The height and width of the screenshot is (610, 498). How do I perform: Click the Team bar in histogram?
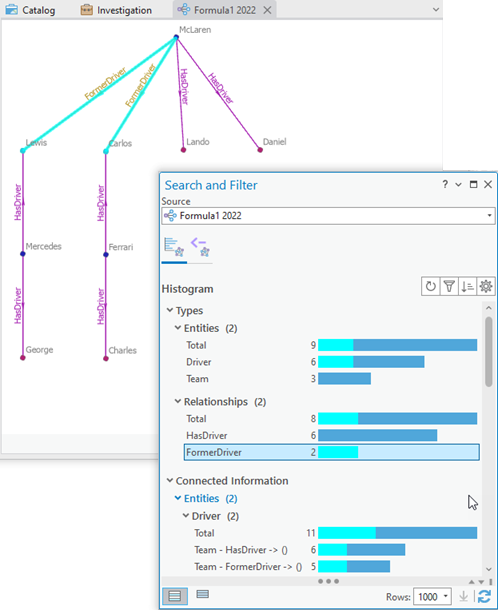coord(344,379)
